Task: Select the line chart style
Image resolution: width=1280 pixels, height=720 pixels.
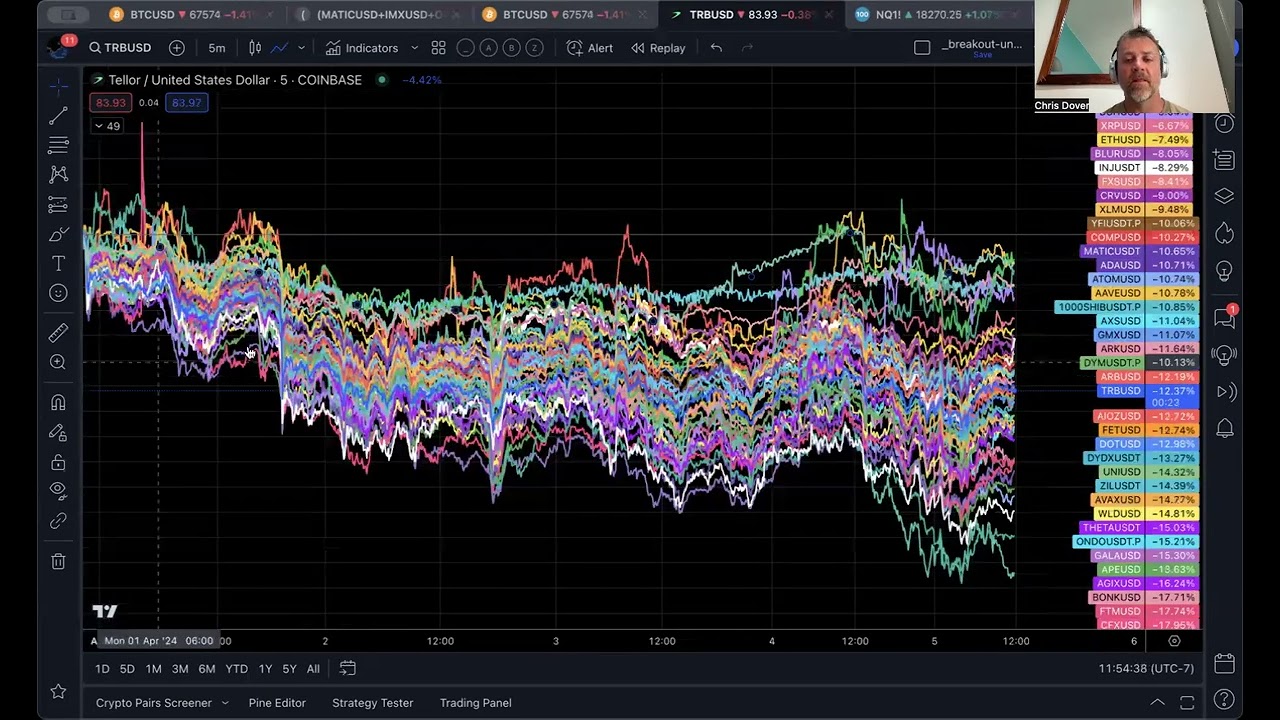Action: [280, 48]
